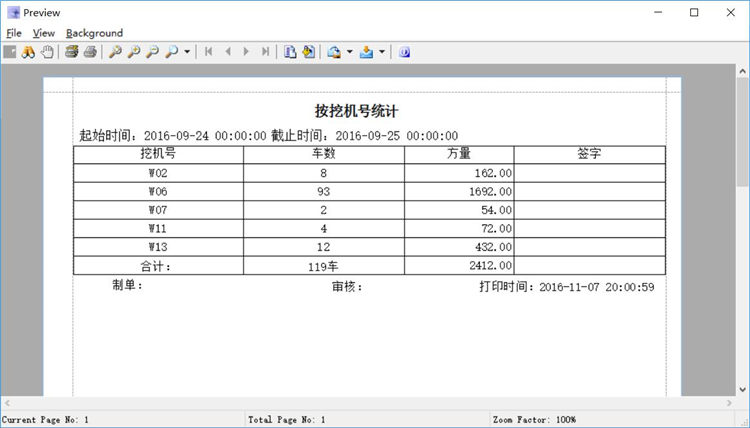This screenshot has width=750, height=428.
Task: Click the copy pages icon after navigation arrows
Action: (x=290, y=51)
